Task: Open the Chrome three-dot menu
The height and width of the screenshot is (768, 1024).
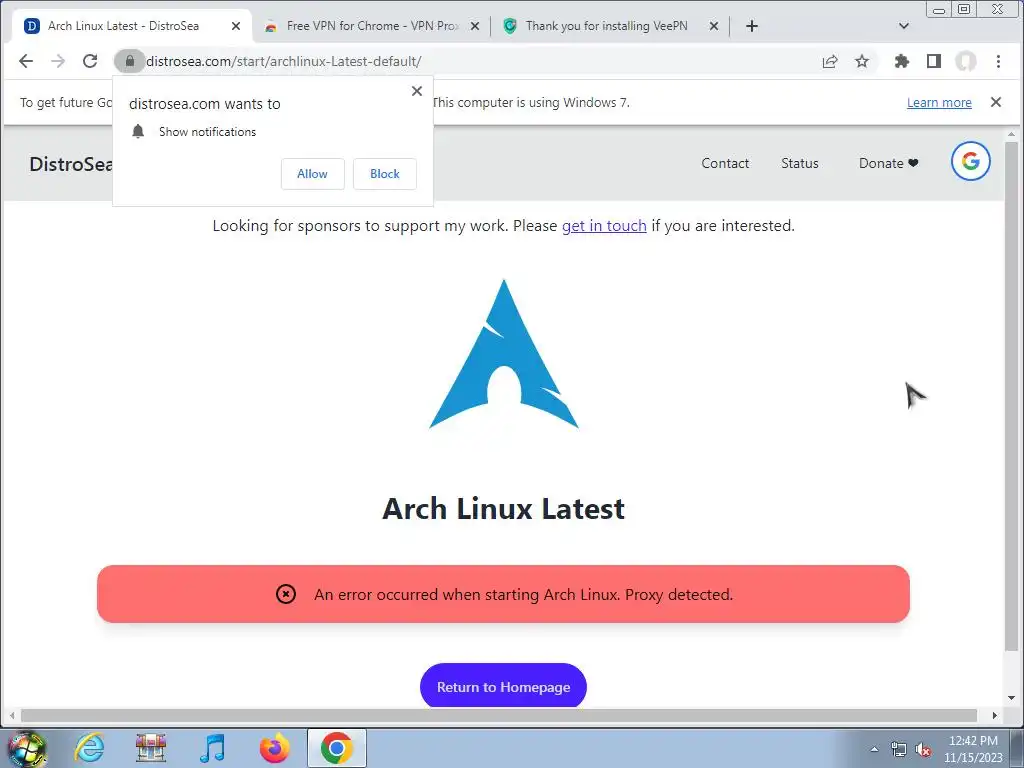Action: pos(998,61)
